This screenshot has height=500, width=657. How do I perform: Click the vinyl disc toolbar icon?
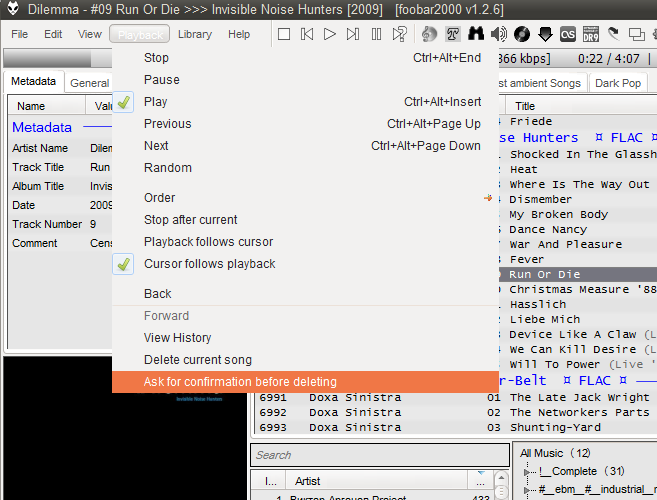click(x=521, y=34)
